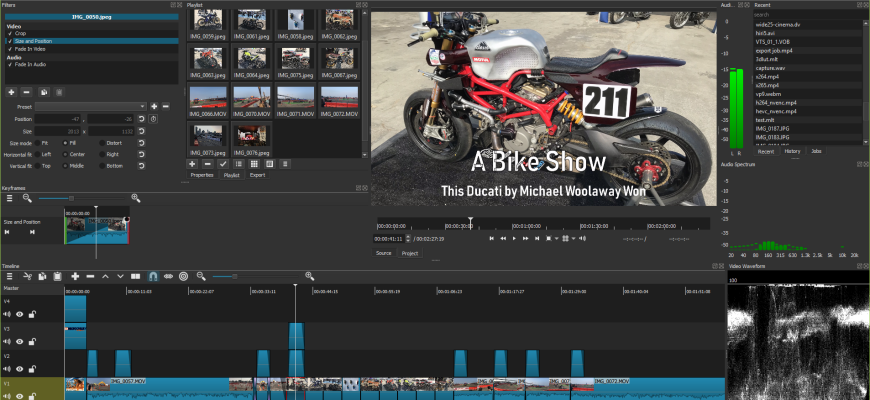
Task: Play the video in the player
Action: tap(514, 239)
